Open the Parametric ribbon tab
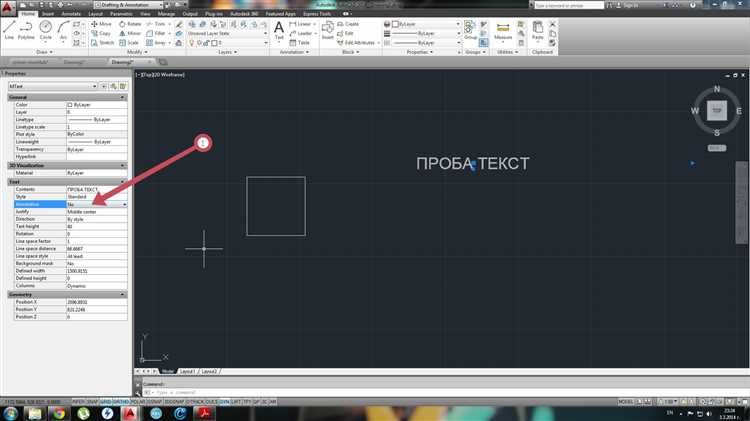This screenshot has height=421, width=750. (121, 14)
